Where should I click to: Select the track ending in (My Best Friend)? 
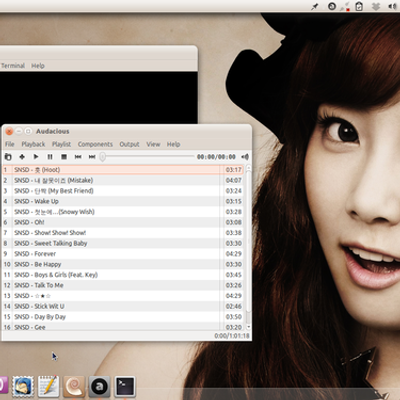click(x=123, y=191)
